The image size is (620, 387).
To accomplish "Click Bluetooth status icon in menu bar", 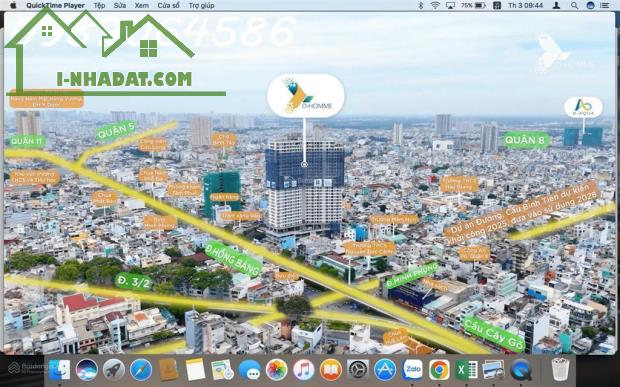I will 421,5.
